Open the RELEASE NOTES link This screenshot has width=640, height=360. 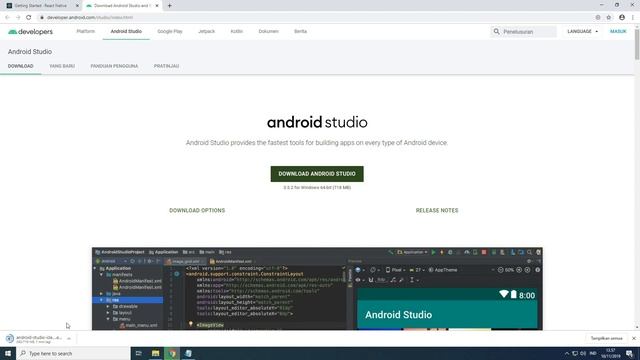(x=437, y=211)
